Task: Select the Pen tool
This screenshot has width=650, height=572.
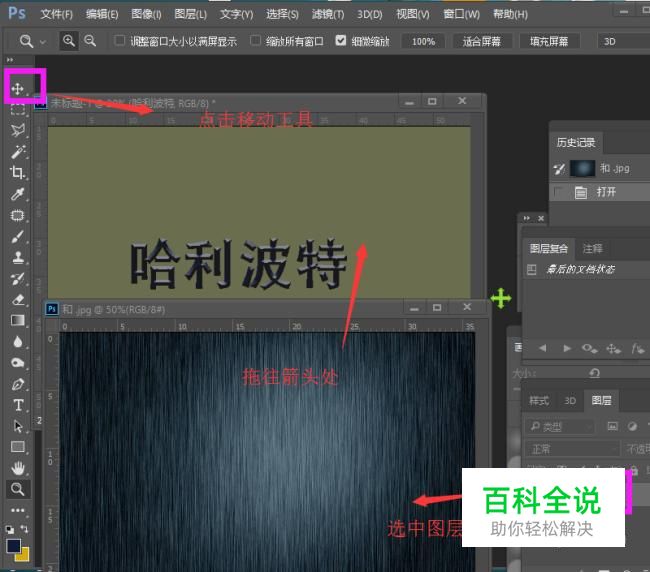Action: coord(17,384)
